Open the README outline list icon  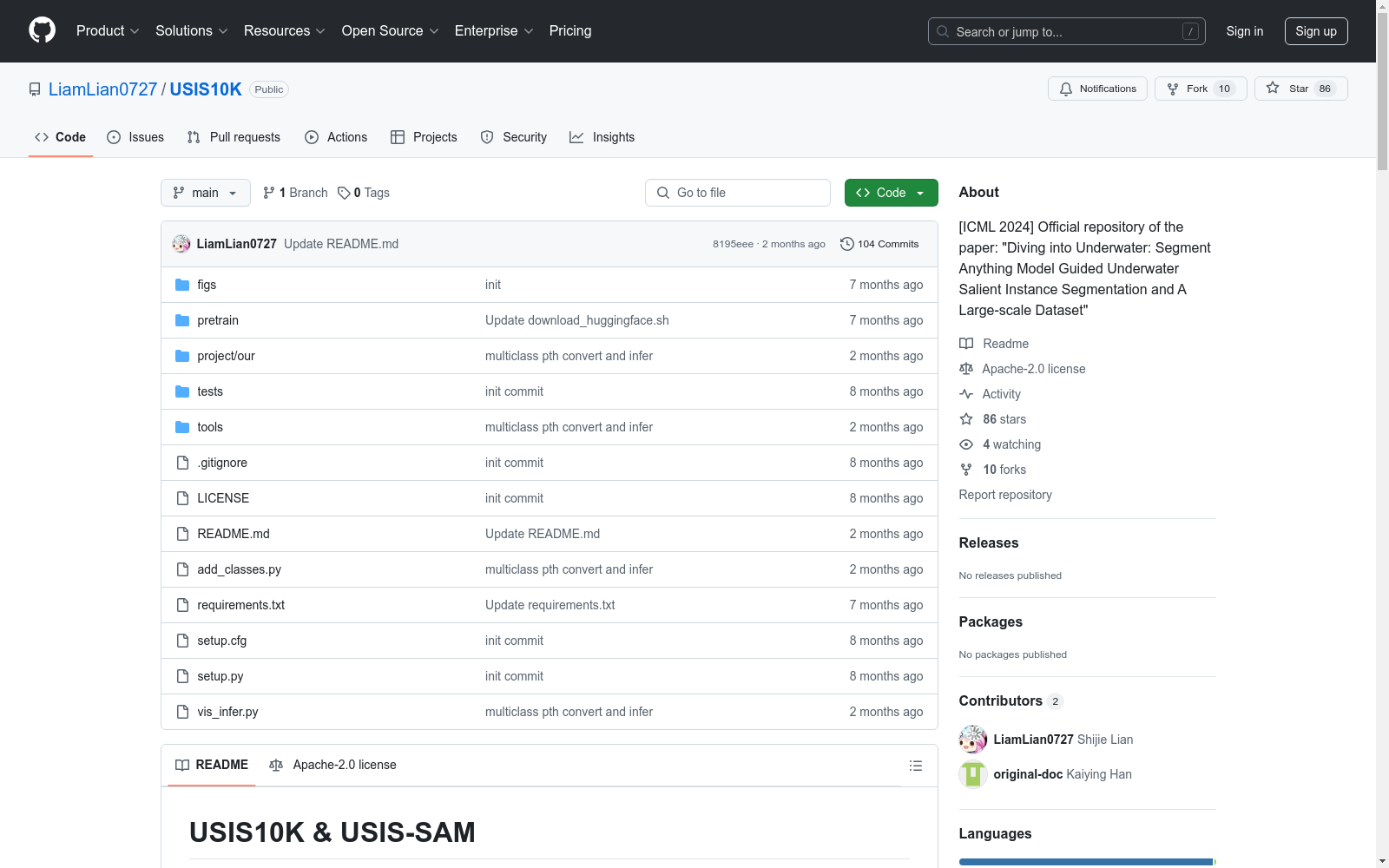(915, 766)
